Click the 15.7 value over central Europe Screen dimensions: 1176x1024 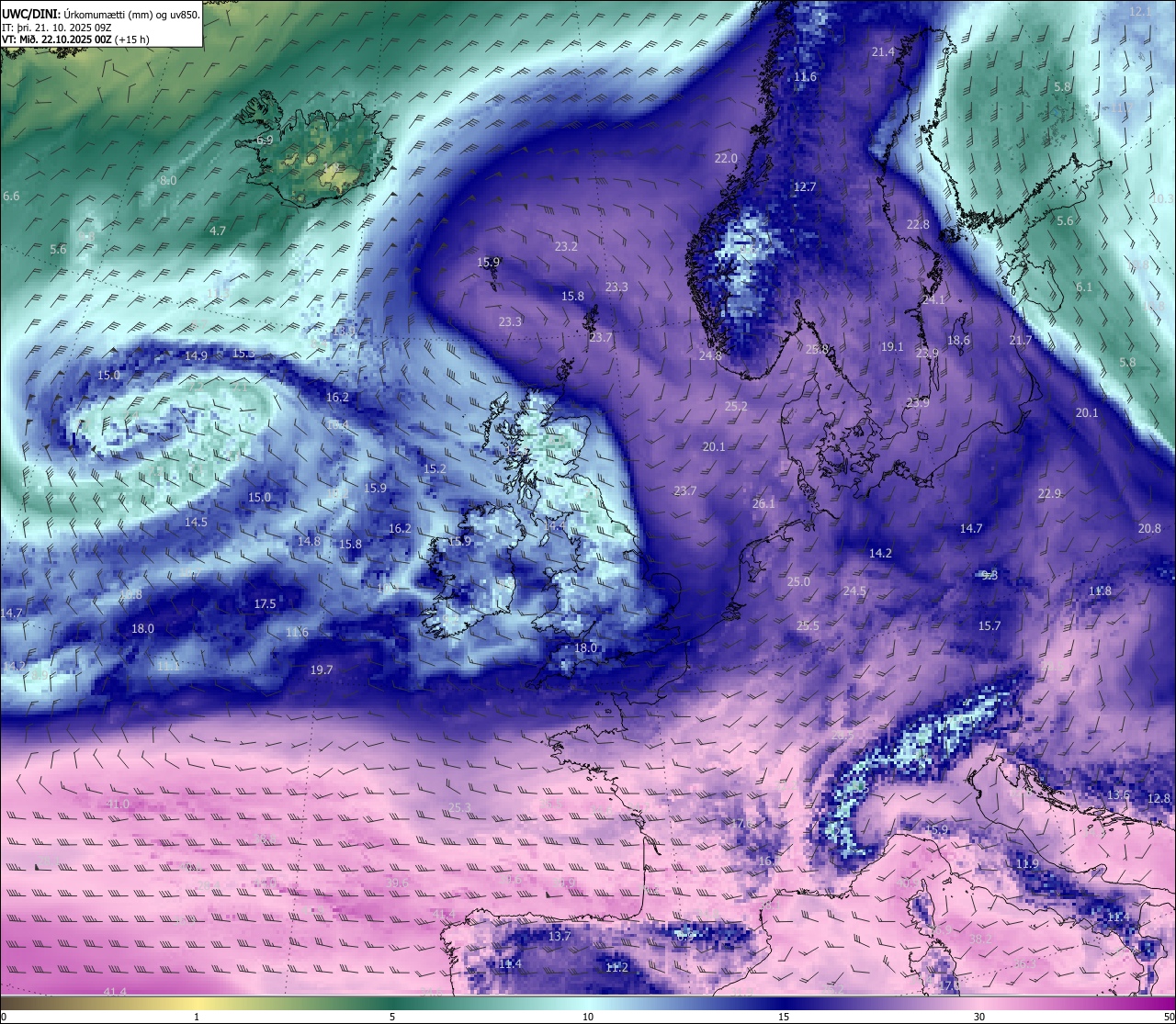coord(989,626)
